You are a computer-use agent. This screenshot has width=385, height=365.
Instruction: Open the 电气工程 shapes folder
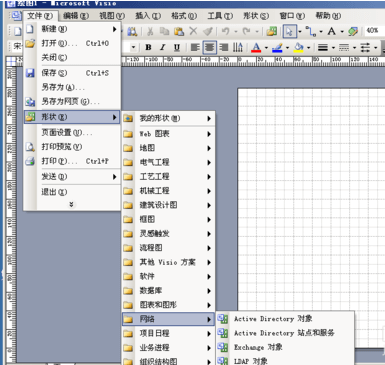coord(168,162)
